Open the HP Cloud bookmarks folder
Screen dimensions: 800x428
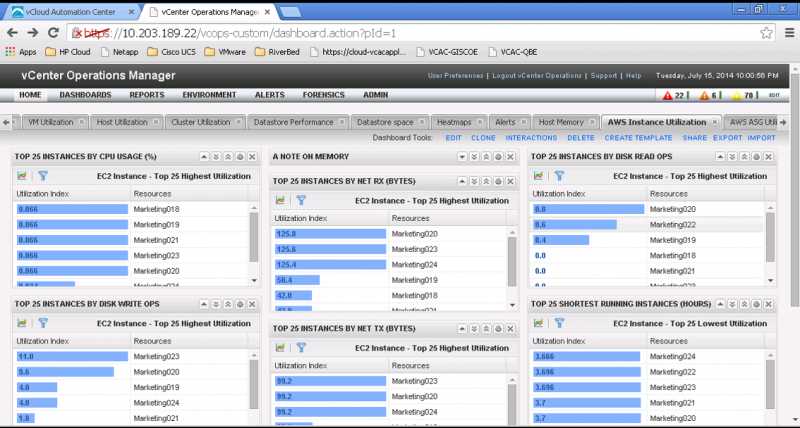(68, 52)
